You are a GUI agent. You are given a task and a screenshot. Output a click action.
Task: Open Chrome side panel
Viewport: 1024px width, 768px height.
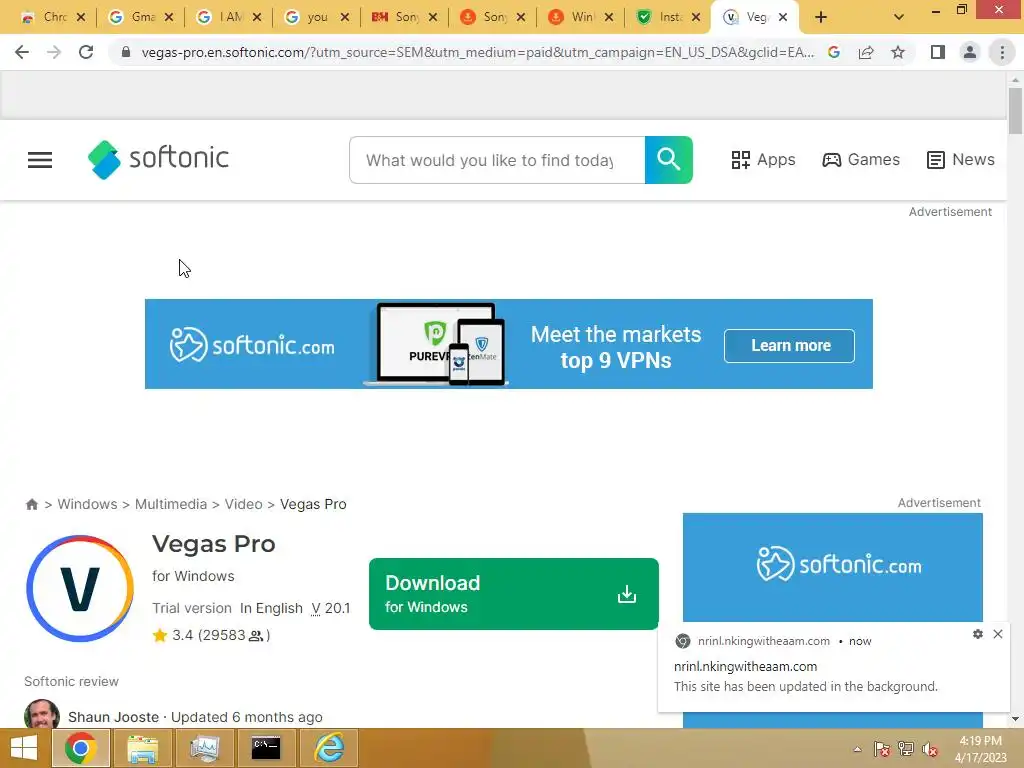(938, 52)
